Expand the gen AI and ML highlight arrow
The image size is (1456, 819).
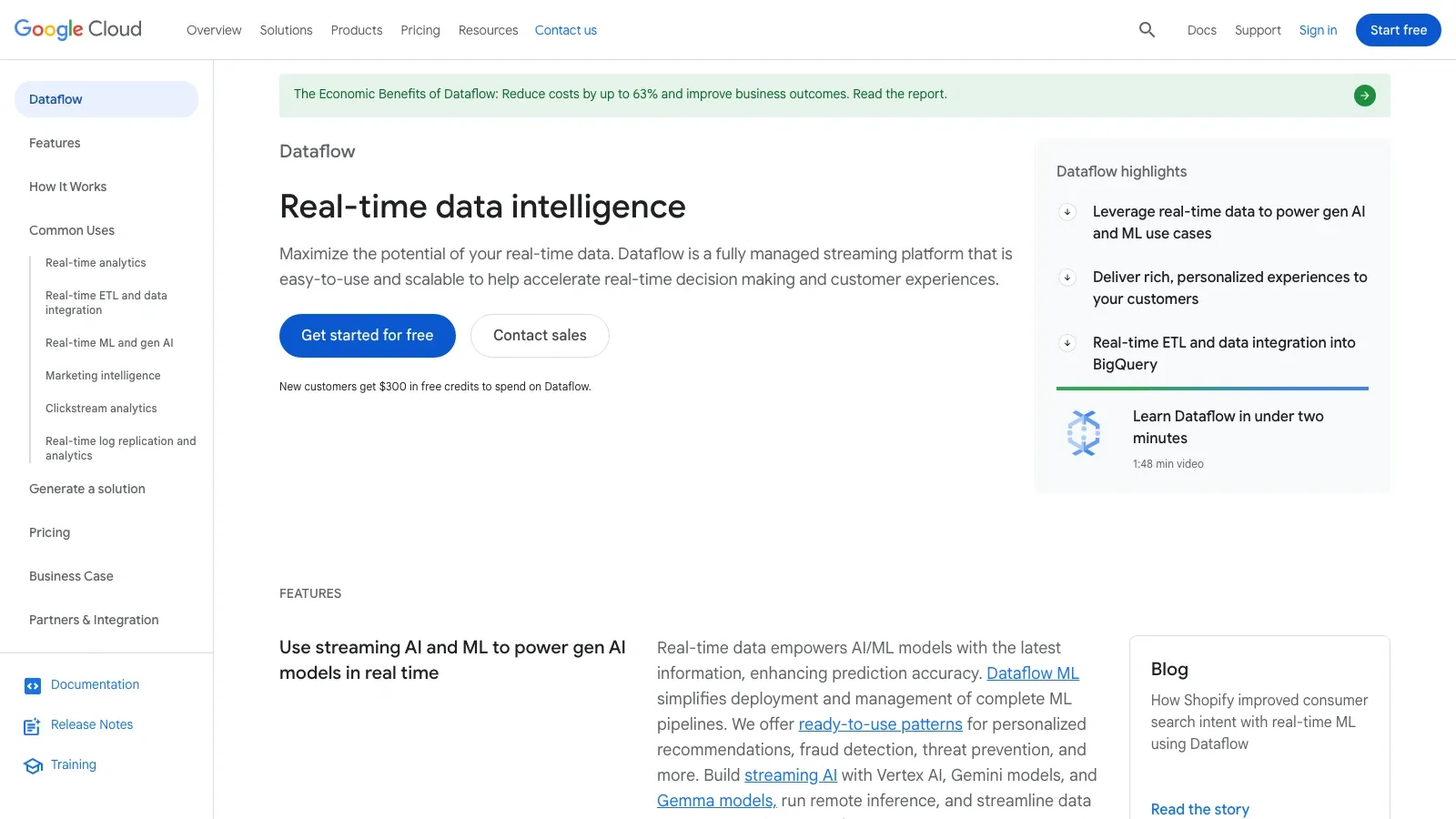click(x=1067, y=212)
